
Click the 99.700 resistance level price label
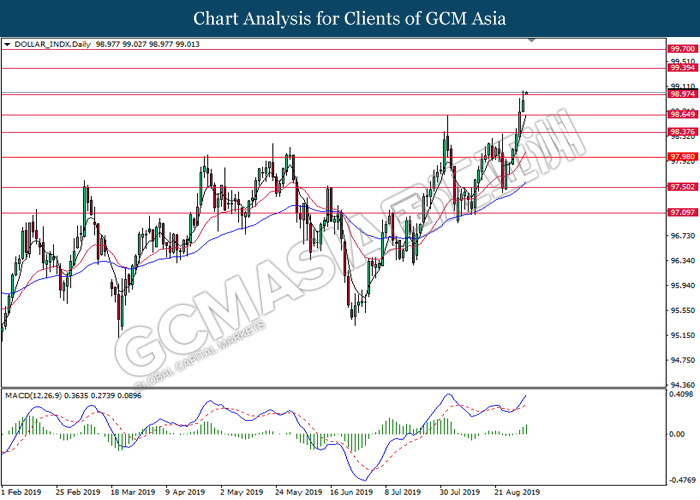pos(683,49)
